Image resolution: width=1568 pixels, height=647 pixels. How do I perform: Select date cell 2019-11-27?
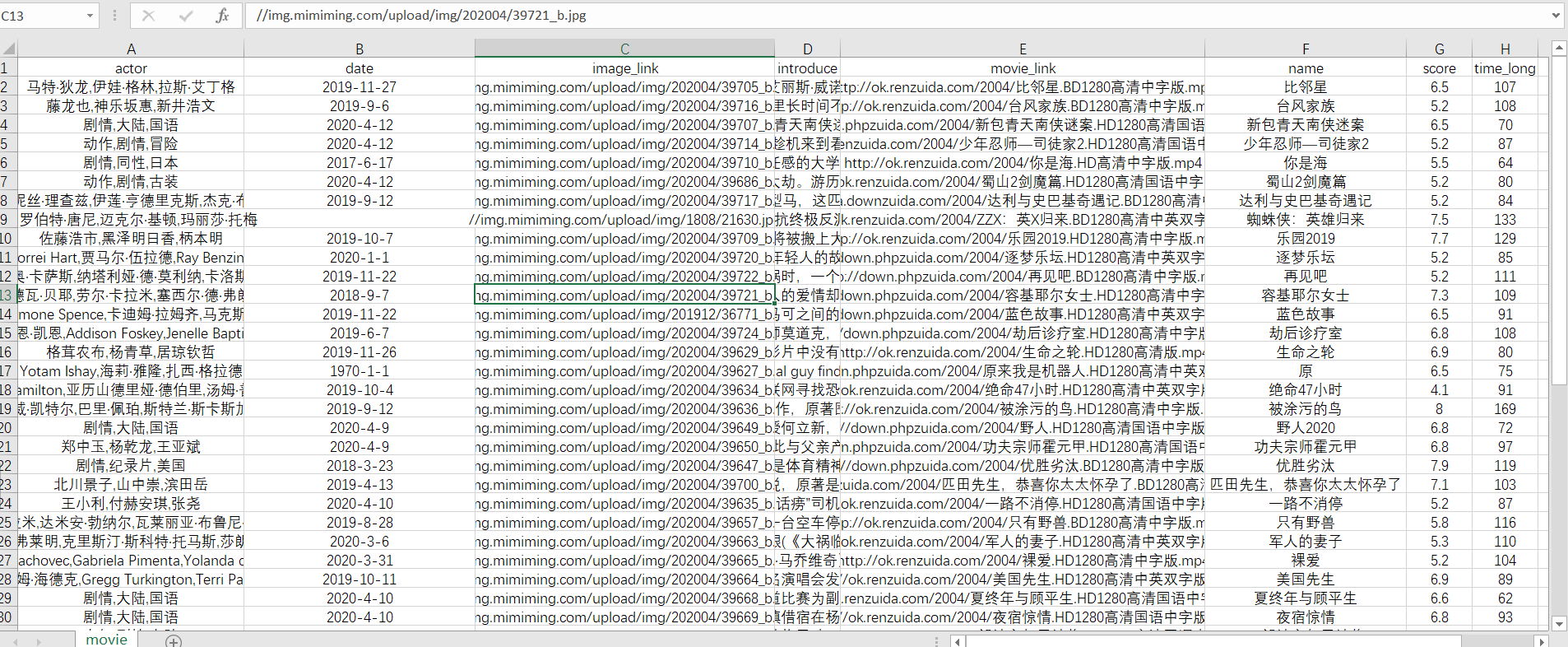point(360,87)
